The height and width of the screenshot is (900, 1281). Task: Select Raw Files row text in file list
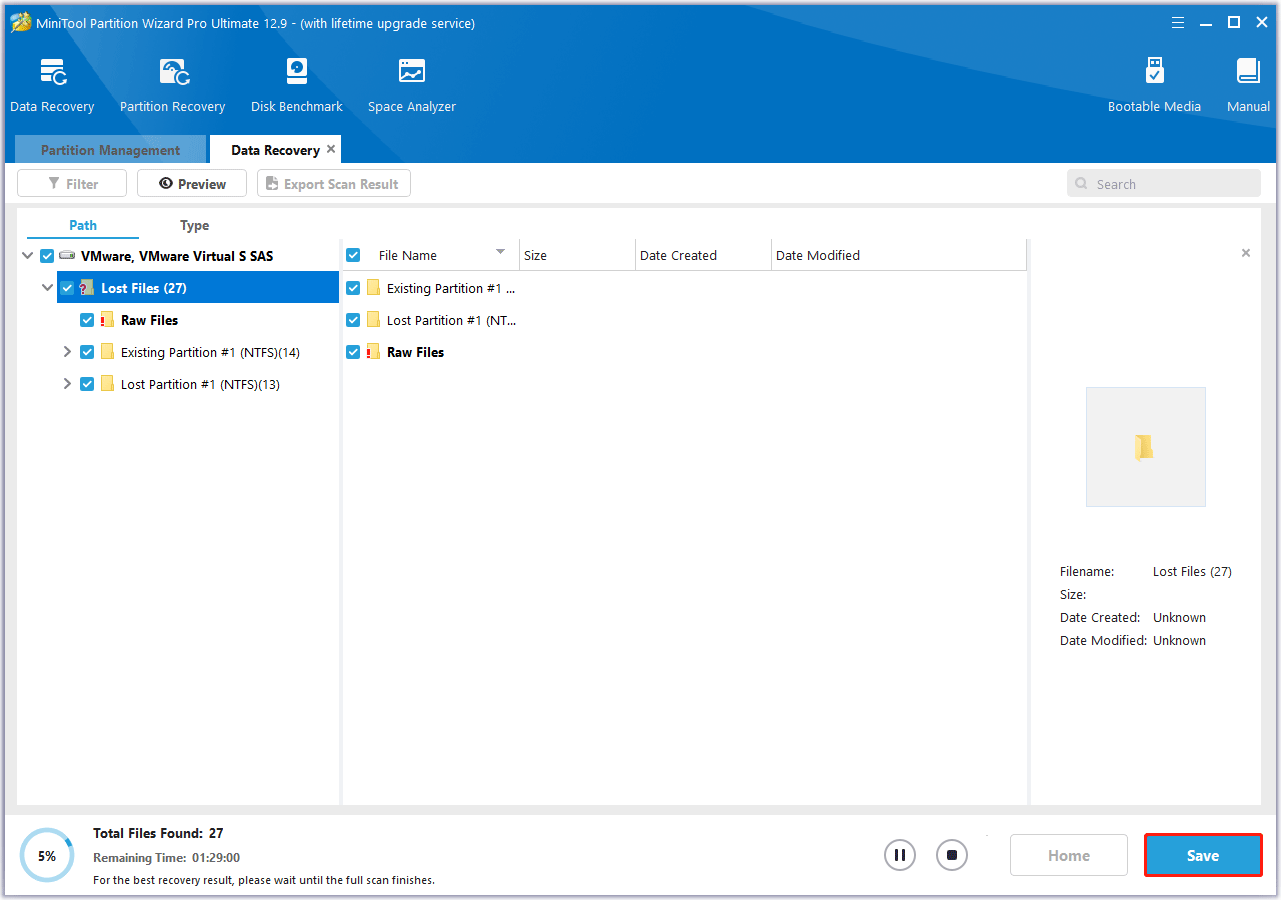click(415, 352)
